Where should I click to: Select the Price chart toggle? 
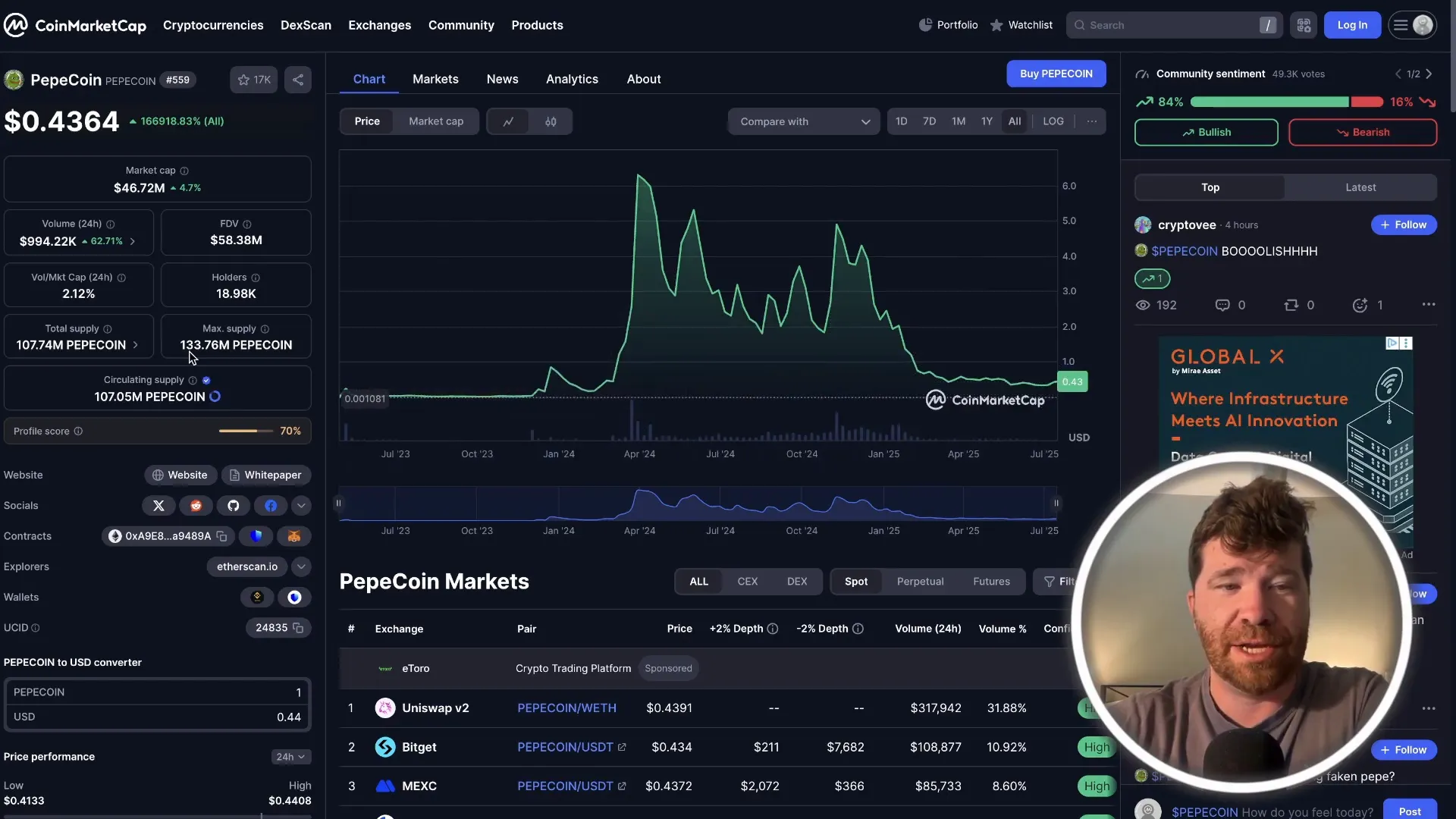tap(367, 121)
